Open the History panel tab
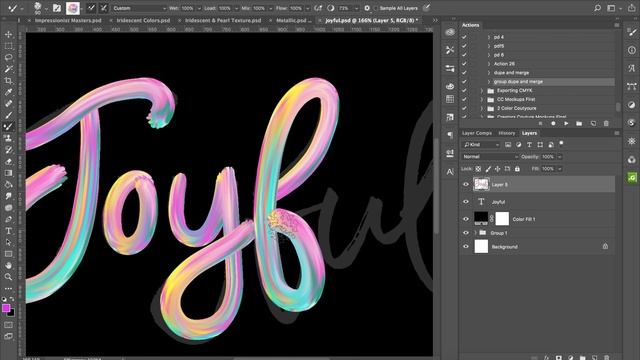The height and width of the screenshot is (360, 640). pyautogui.click(x=507, y=133)
